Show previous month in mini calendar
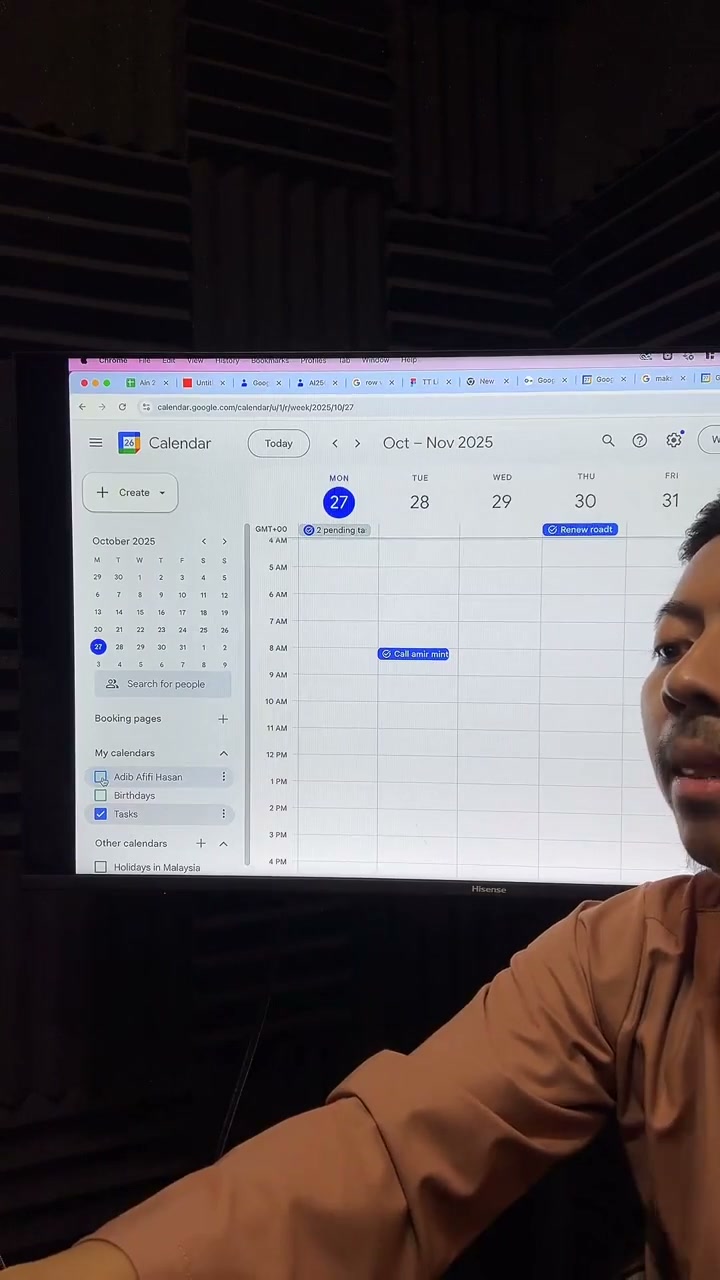 click(x=204, y=541)
